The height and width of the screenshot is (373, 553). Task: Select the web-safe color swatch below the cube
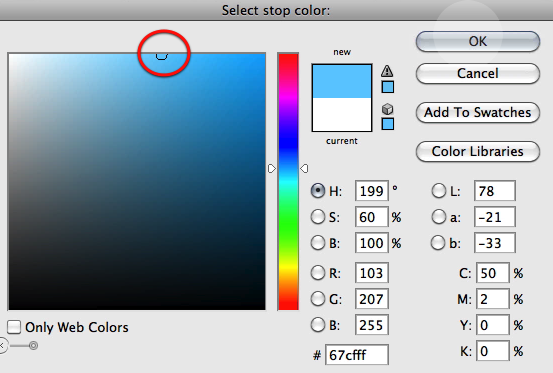(388, 124)
